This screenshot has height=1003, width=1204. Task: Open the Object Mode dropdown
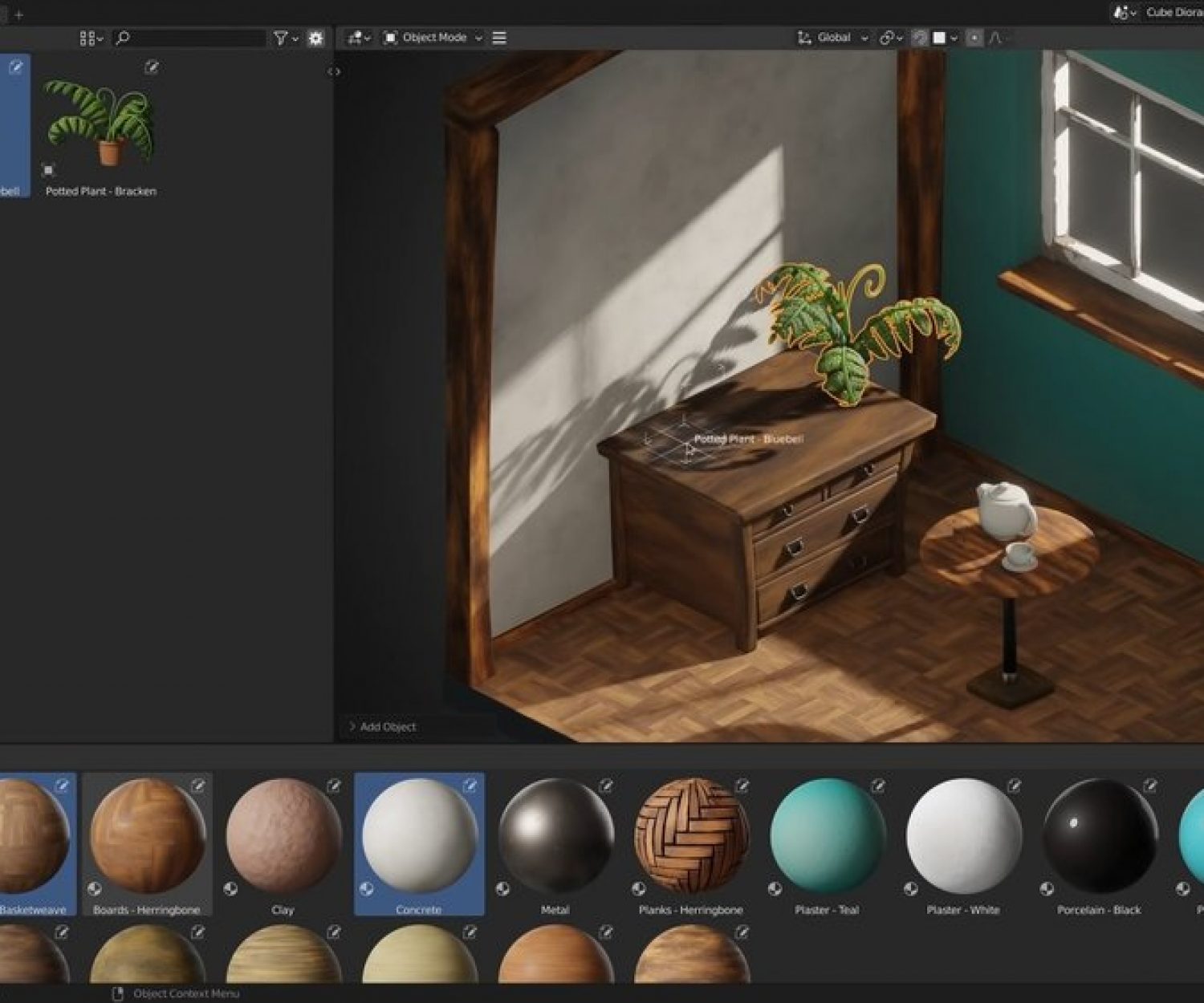click(433, 38)
